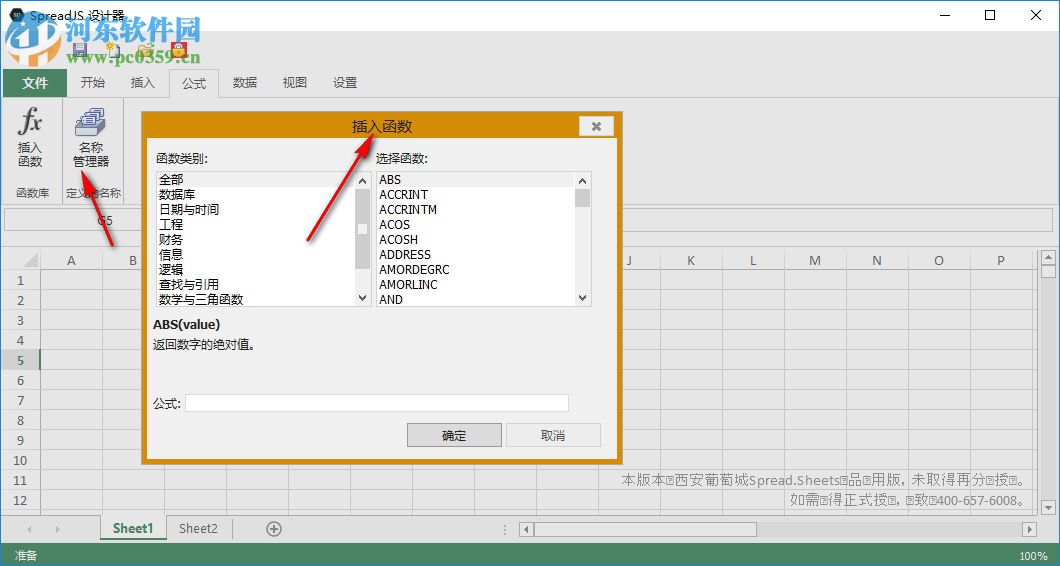This screenshot has width=1060, height=566.
Task: Click the sheet vertical scrollbar up arrow
Action: [x=1049, y=258]
